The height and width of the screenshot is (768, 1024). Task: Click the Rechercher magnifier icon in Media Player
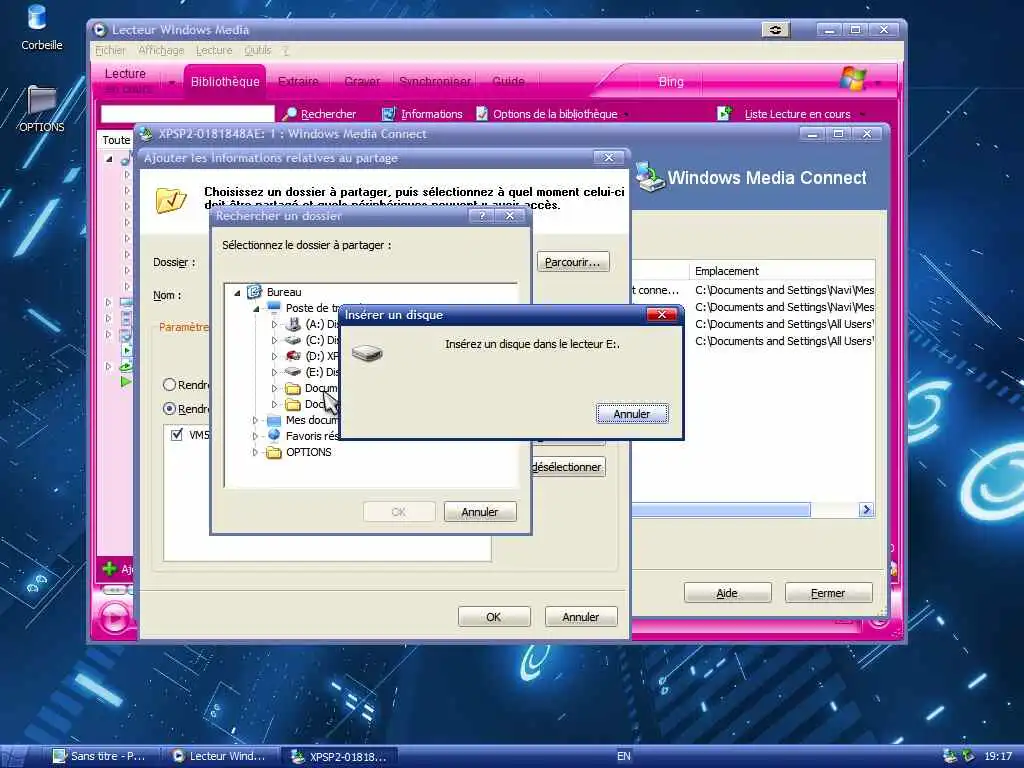coord(290,114)
